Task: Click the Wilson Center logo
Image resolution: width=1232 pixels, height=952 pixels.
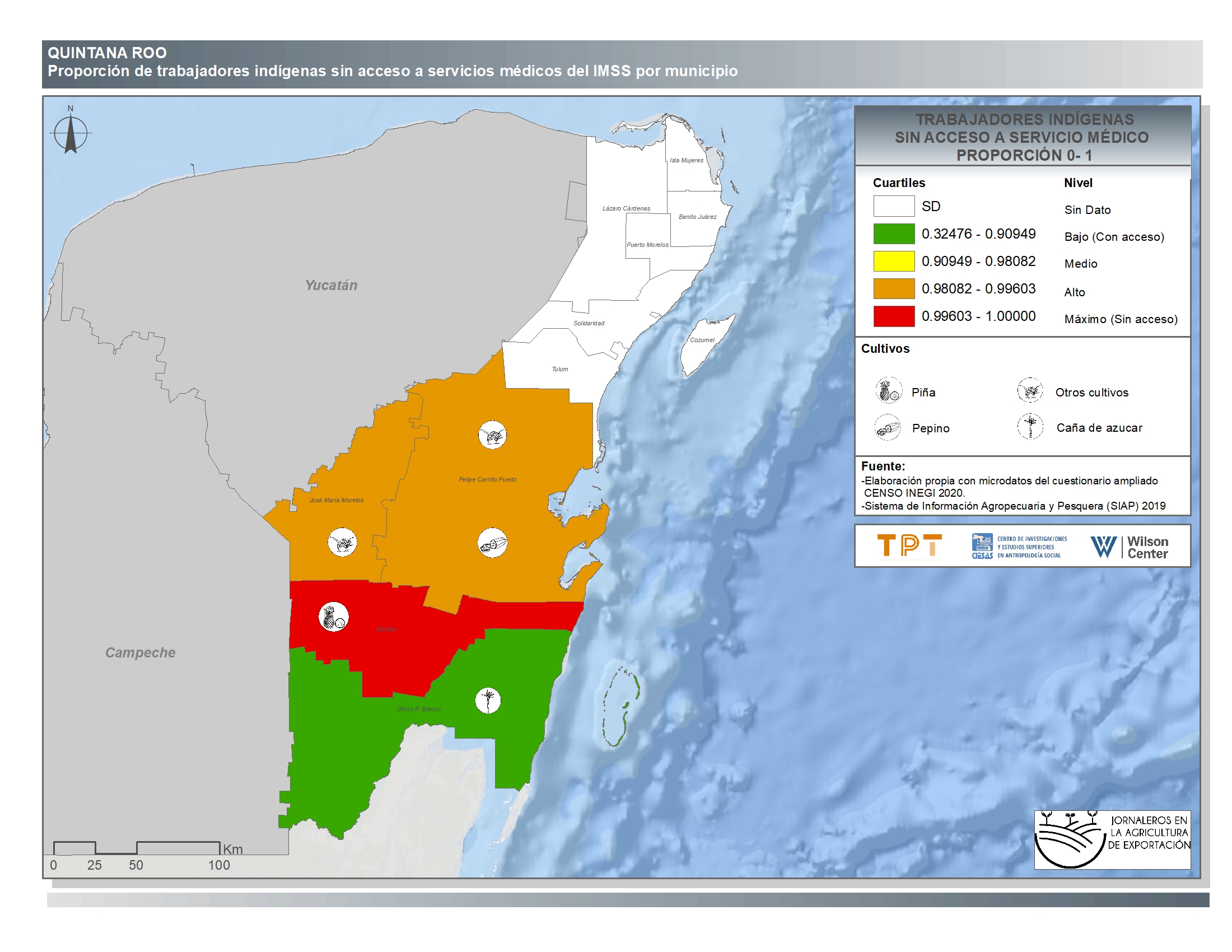Action: point(1129,547)
